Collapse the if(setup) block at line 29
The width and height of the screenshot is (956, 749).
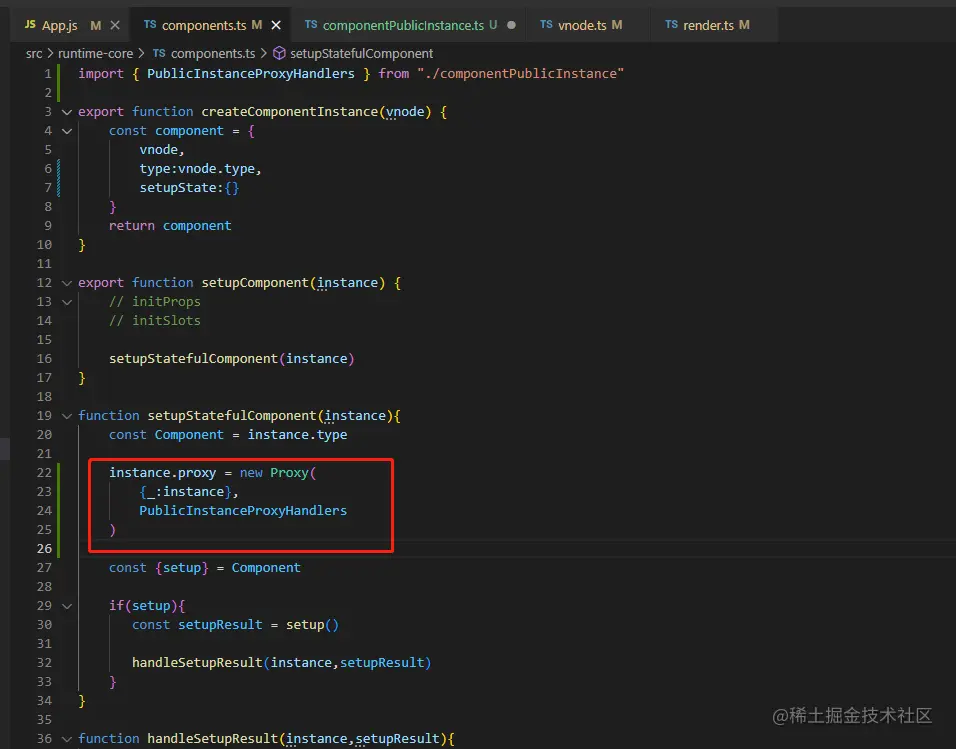[x=67, y=606]
